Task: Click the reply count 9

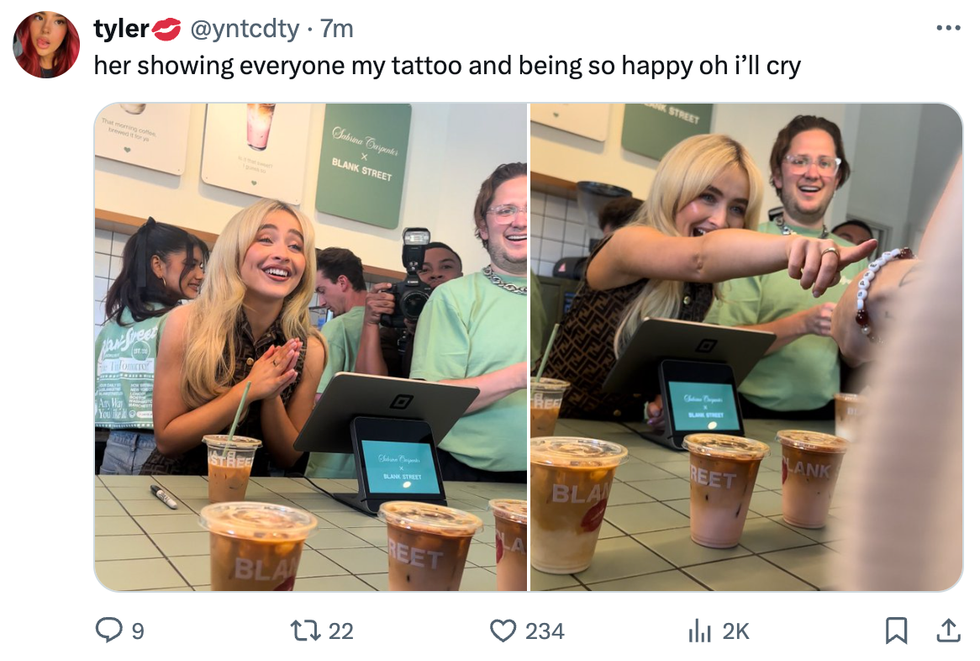Action: click(x=138, y=631)
